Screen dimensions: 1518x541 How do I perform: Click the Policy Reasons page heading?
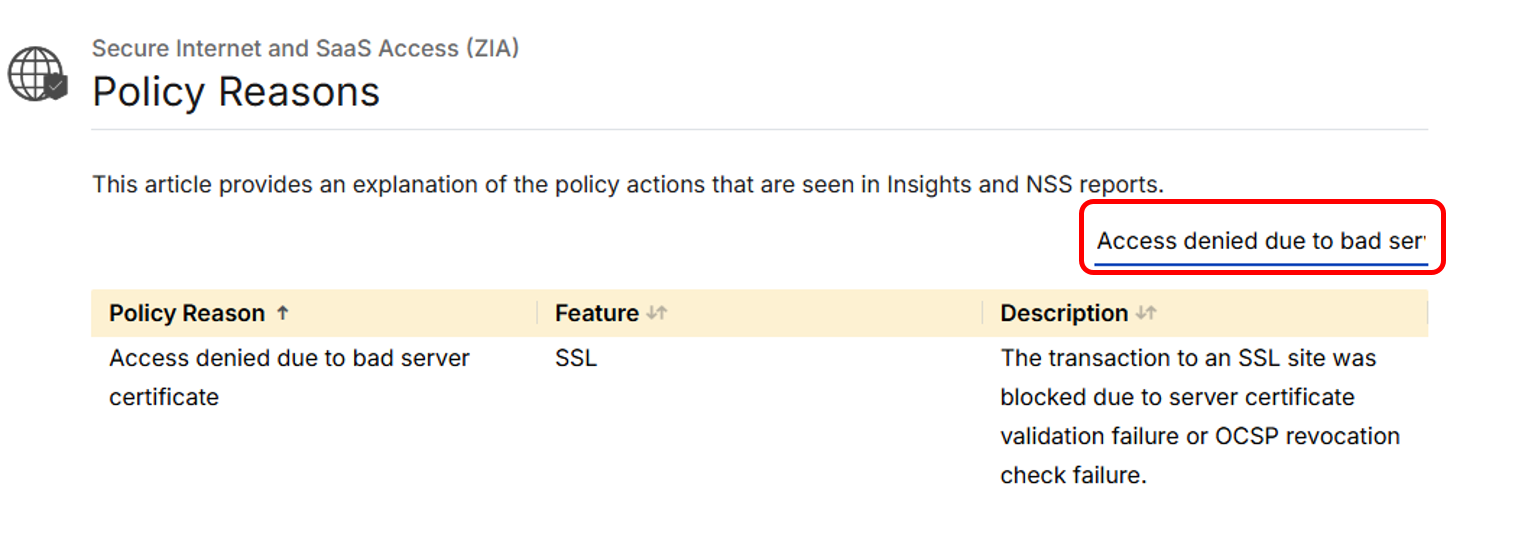click(x=236, y=92)
